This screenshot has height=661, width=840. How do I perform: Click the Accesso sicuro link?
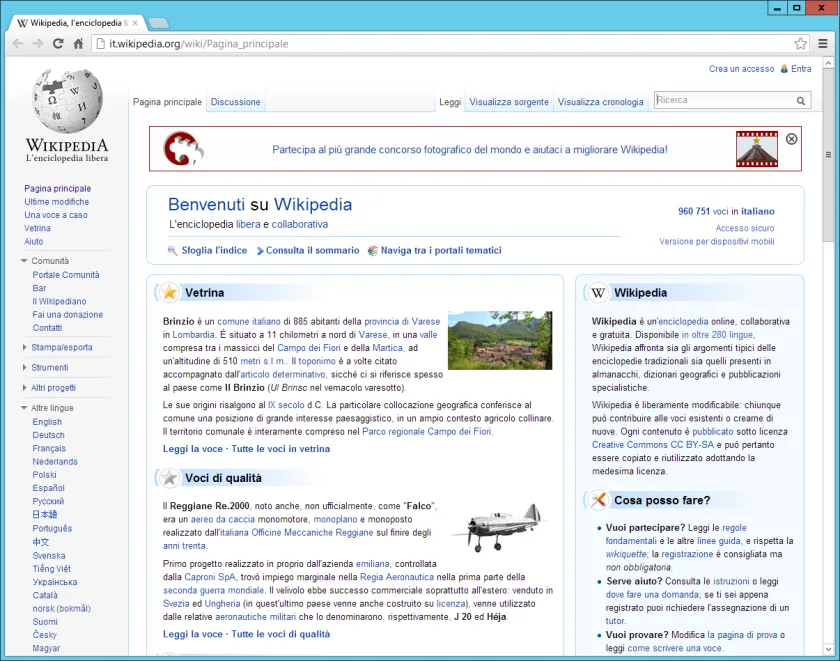coord(745,228)
